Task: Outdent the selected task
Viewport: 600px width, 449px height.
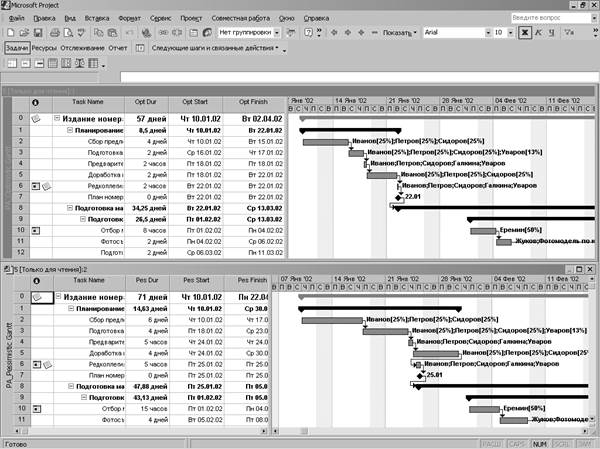Action: tap(334, 33)
